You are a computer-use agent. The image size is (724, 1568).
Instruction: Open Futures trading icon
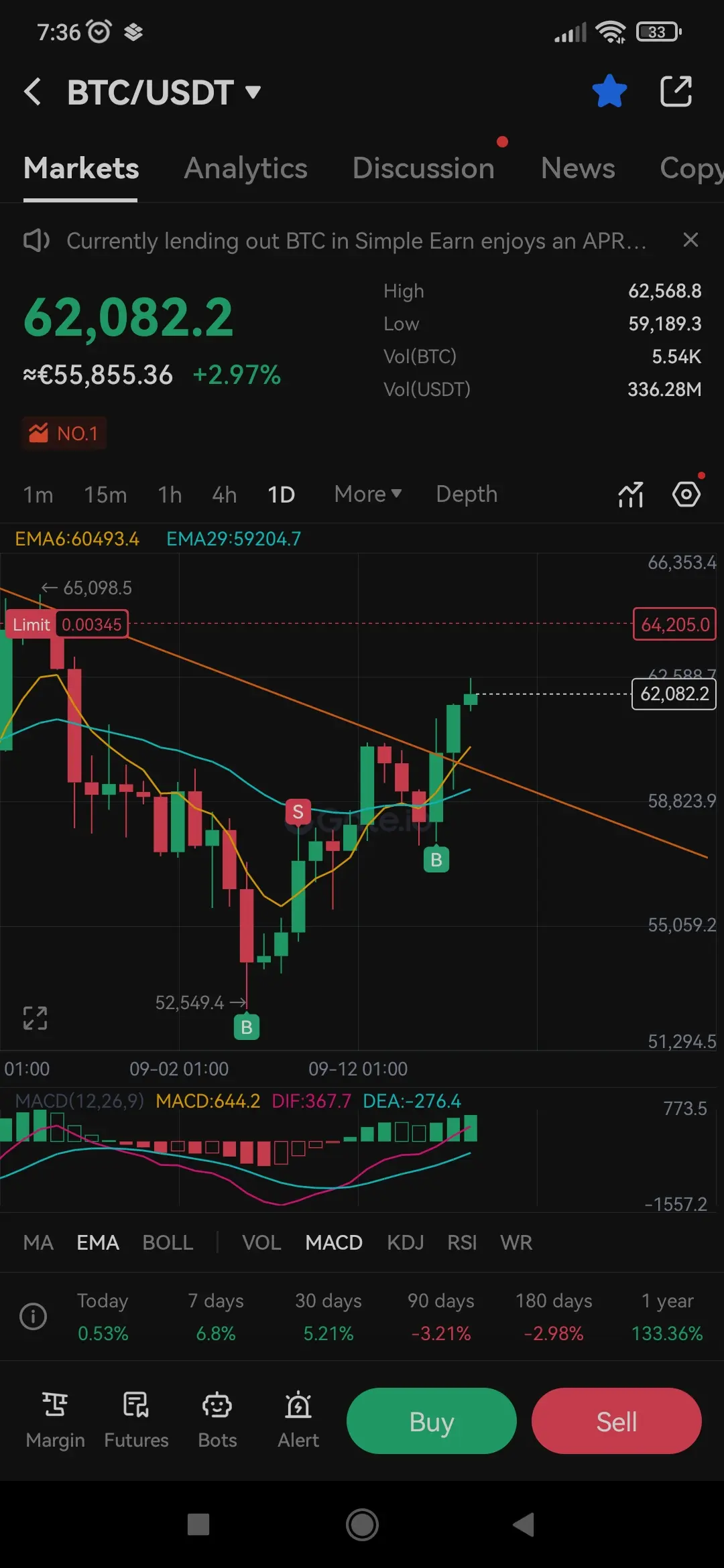pyautogui.click(x=136, y=1420)
